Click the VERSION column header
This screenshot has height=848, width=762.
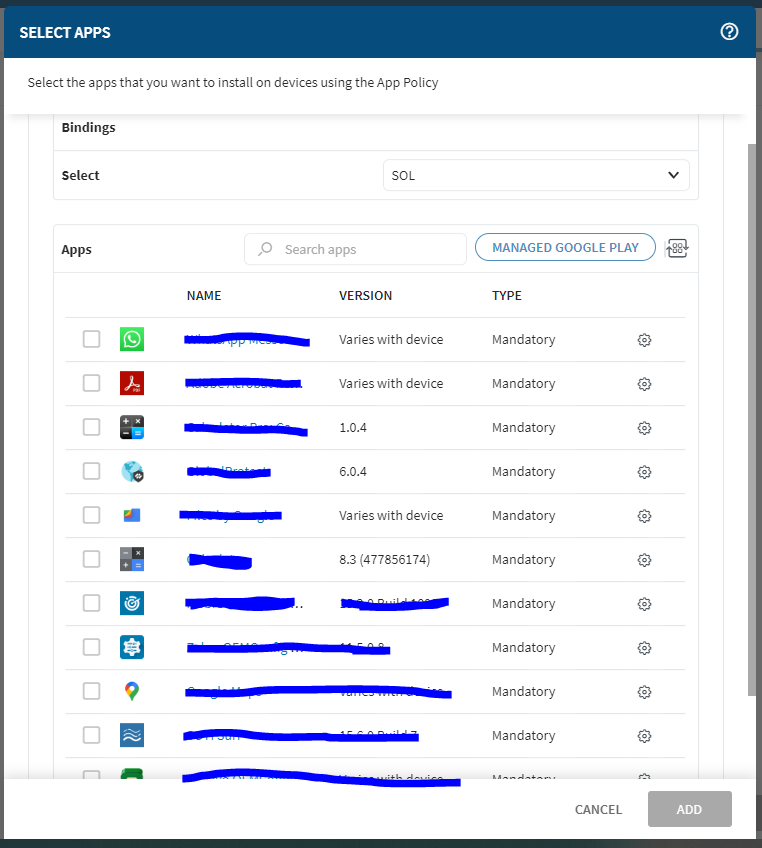(365, 296)
